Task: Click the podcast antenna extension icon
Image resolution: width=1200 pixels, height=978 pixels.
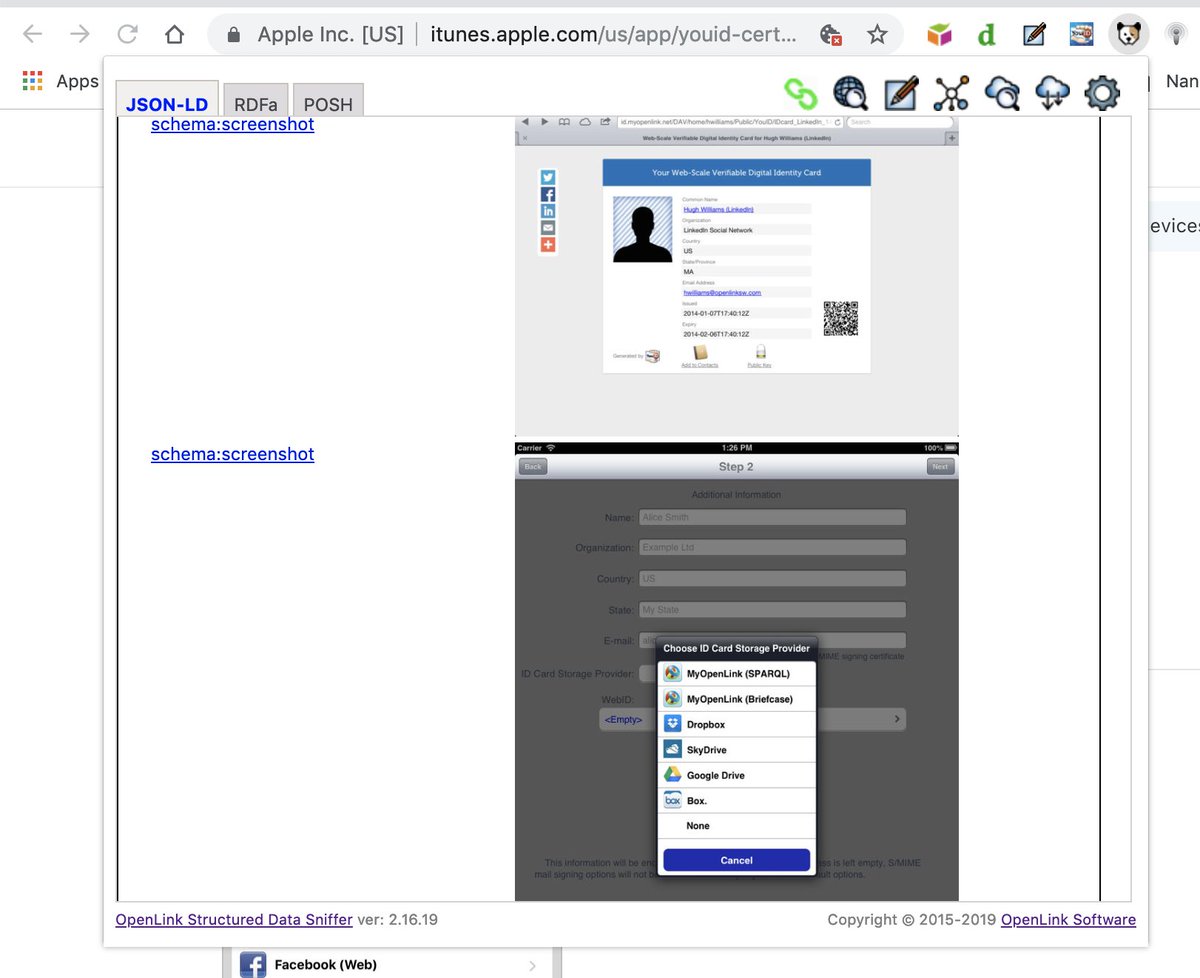Action: pyautogui.click(x=1179, y=35)
